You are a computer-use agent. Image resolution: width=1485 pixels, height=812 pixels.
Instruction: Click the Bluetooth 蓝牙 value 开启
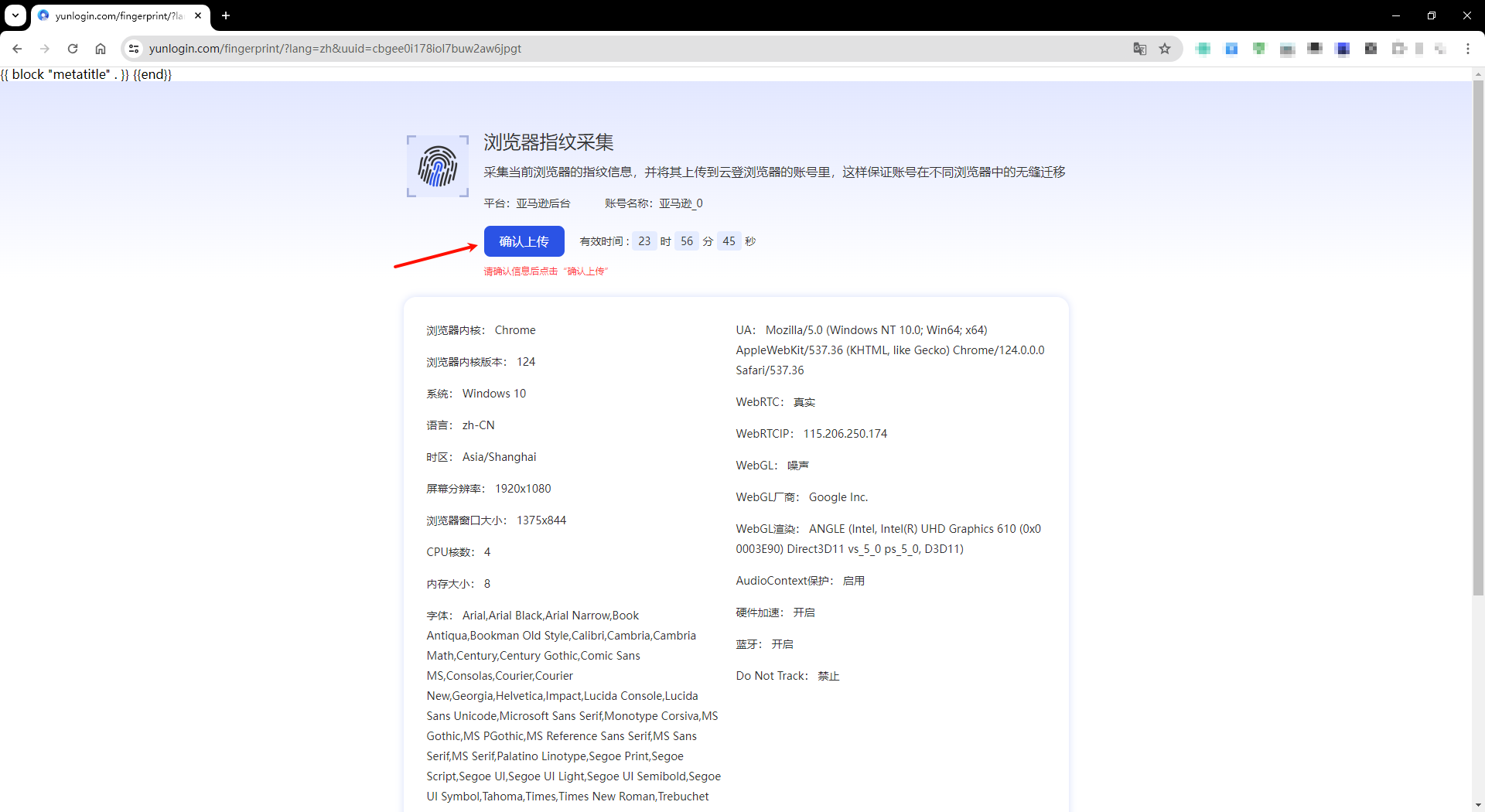(783, 644)
